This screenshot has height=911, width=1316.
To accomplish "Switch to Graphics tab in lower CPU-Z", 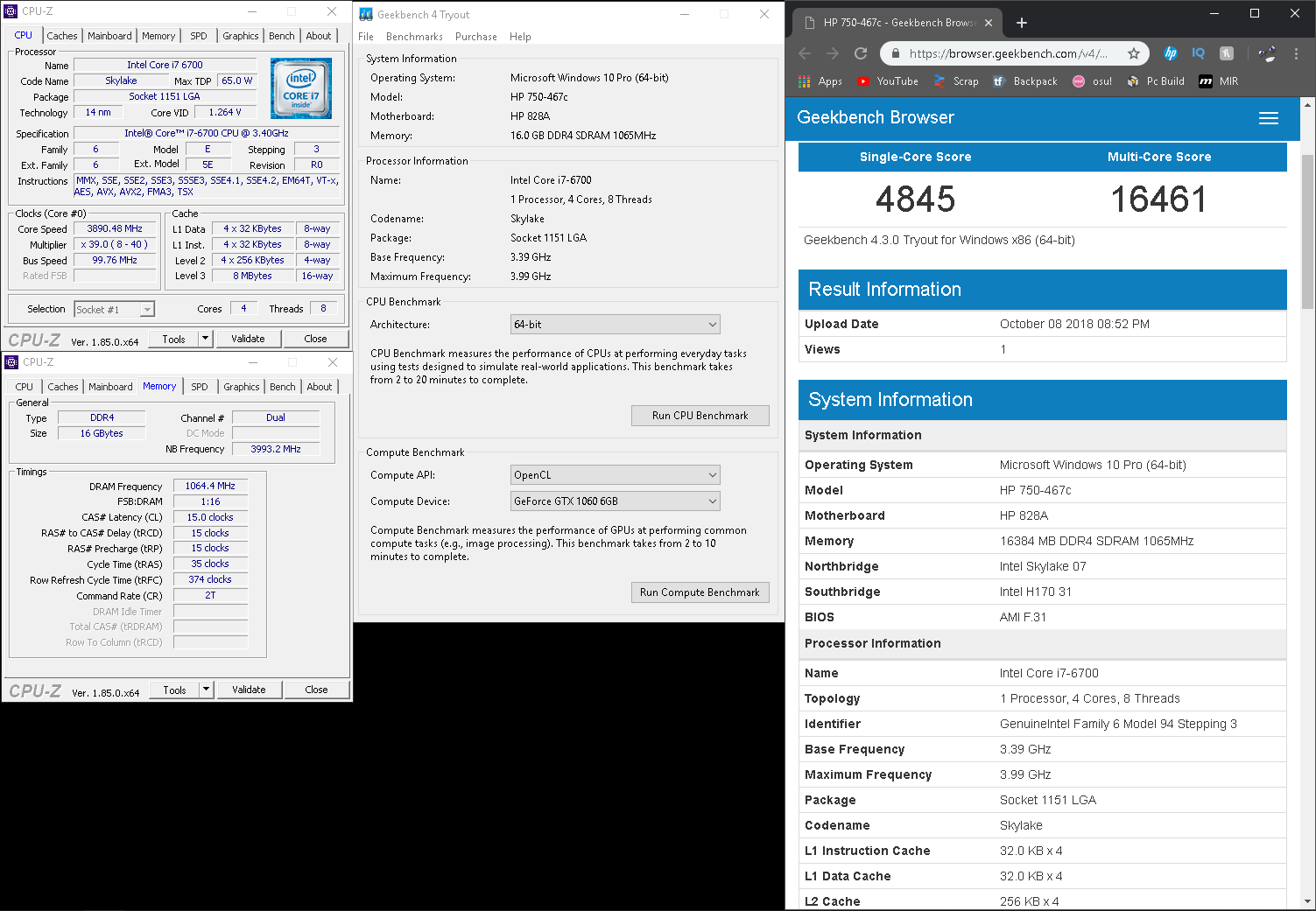I will pos(242,387).
